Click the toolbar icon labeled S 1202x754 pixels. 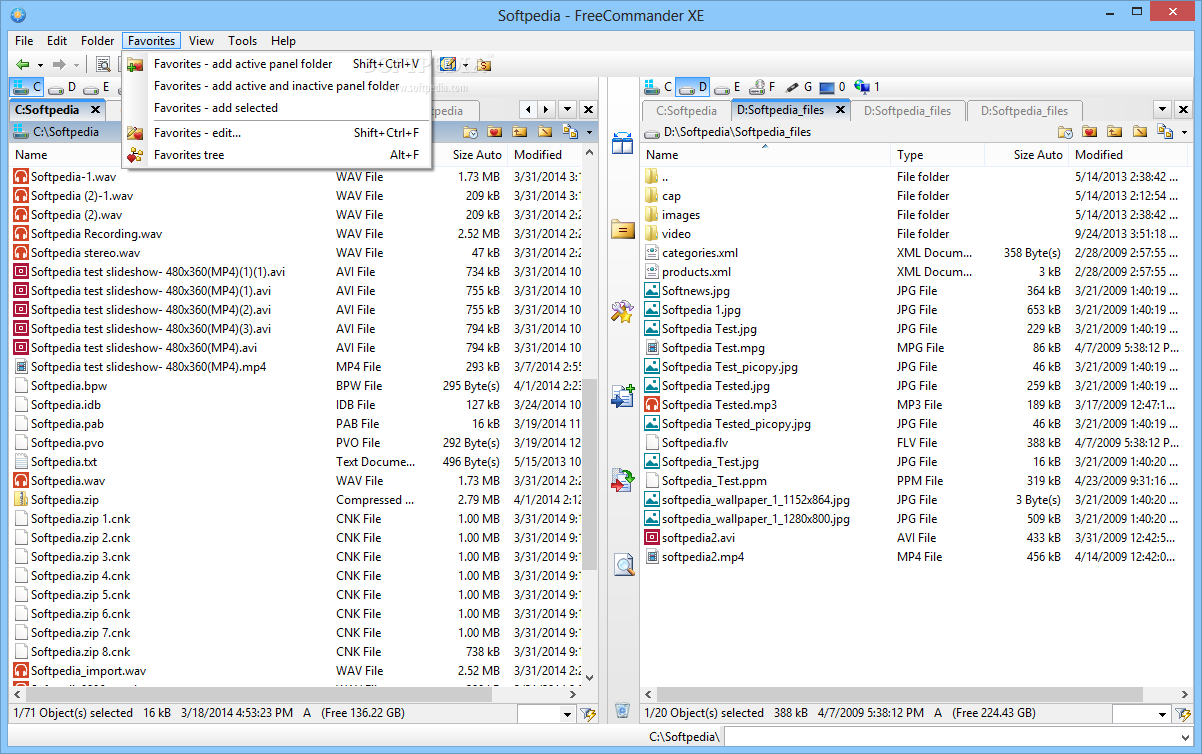pyautogui.click(x=484, y=64)
